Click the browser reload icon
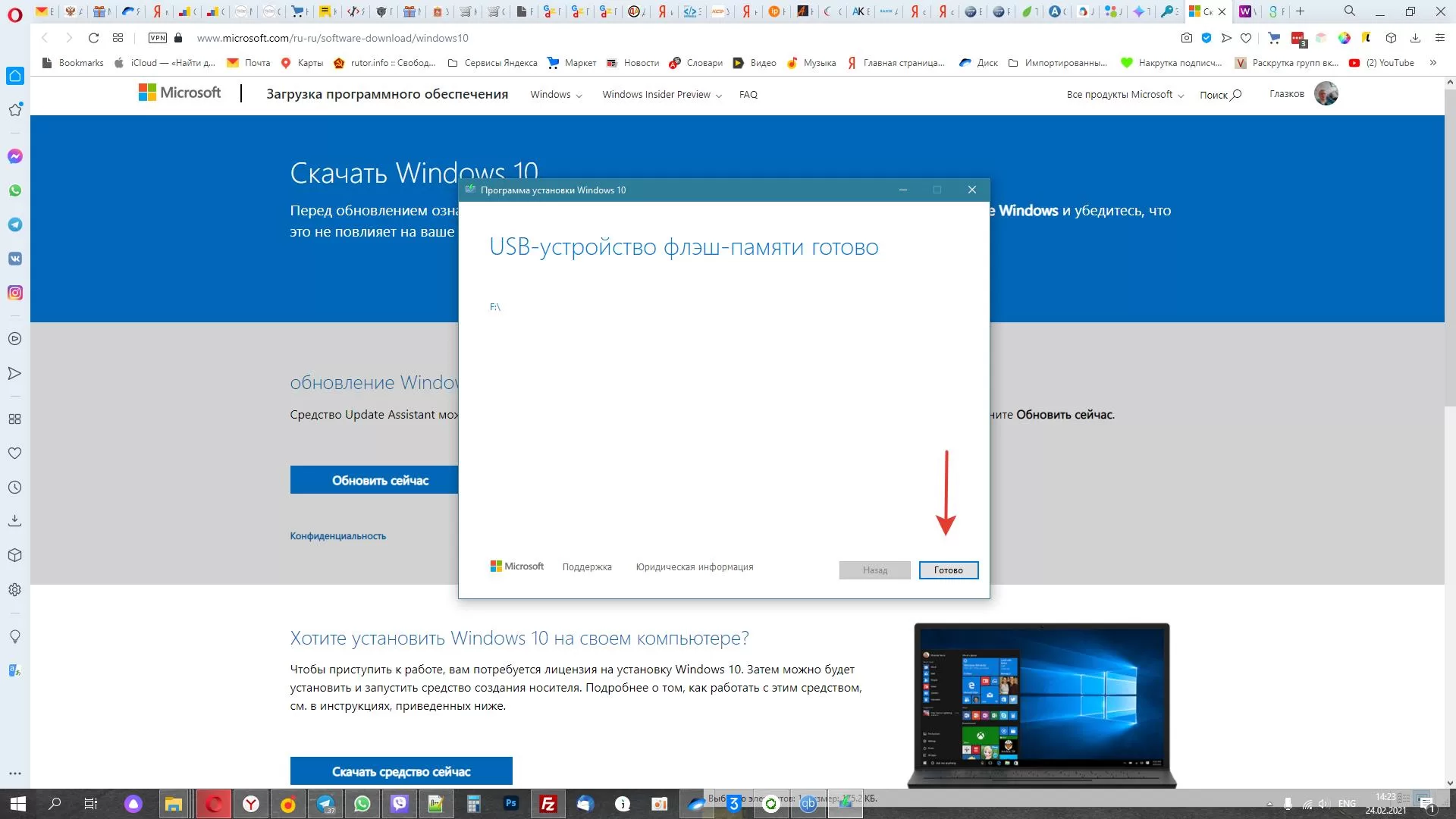 point(93,38)
